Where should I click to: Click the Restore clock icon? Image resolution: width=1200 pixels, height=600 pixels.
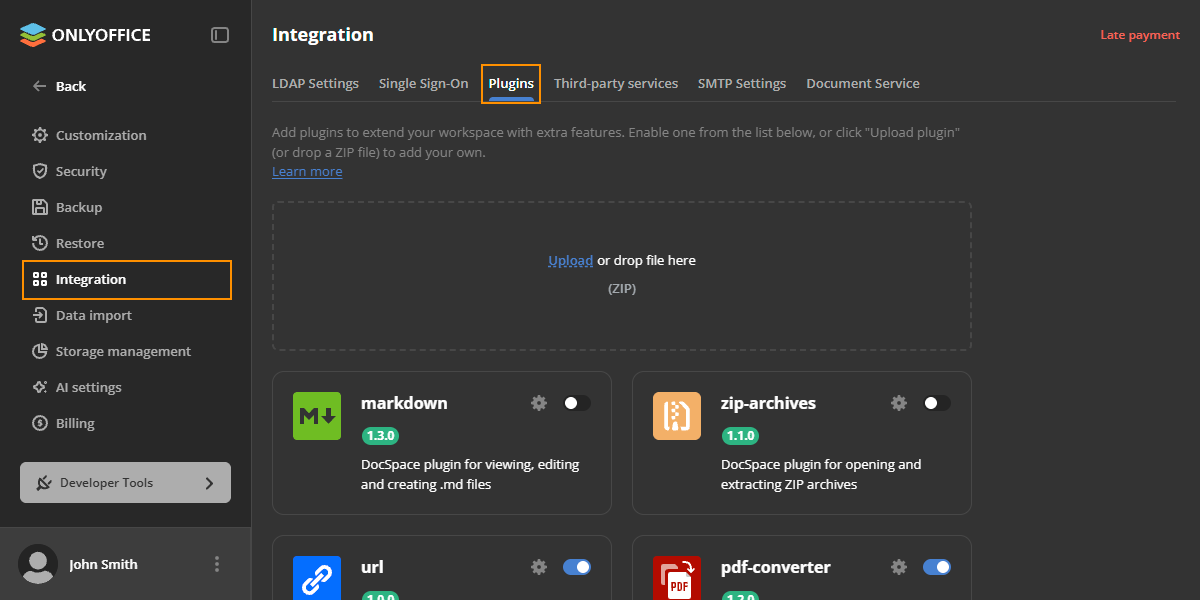pos(40,243)
